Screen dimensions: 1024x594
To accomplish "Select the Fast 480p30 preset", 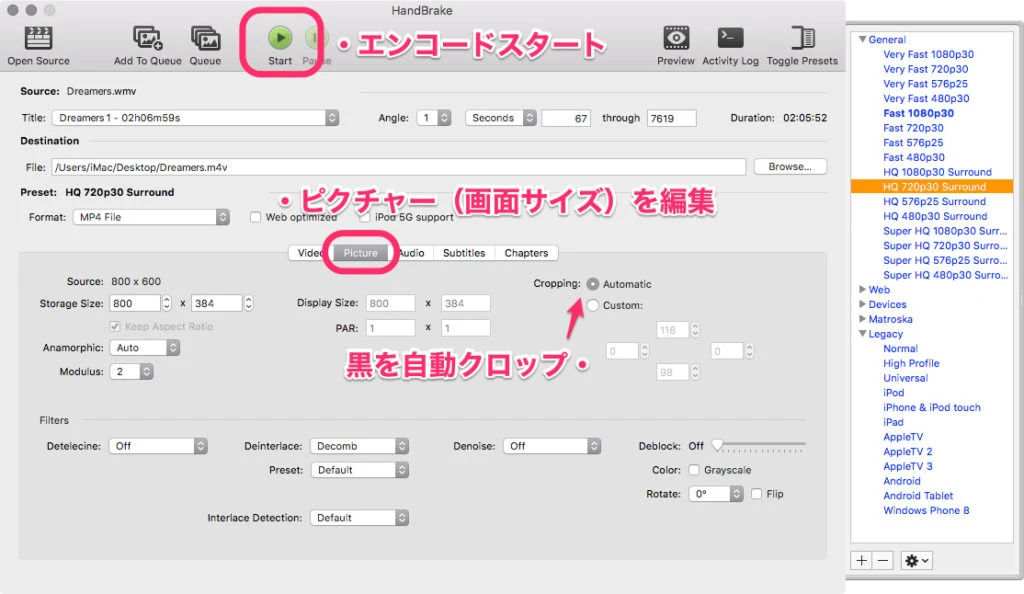I will coord(914,157).
